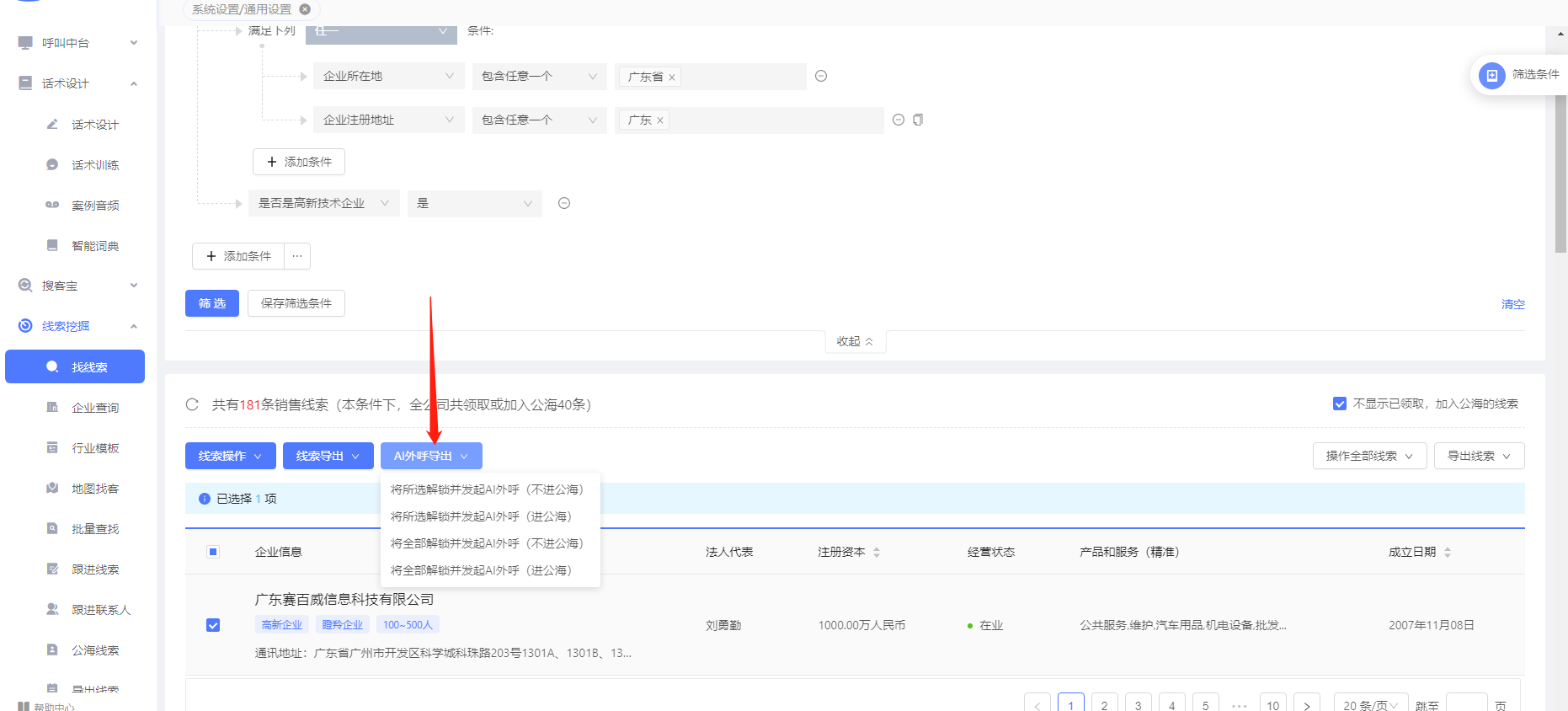
Task: Click the 企业查询 icon in sidebar
Action: (x=52, y=407)
